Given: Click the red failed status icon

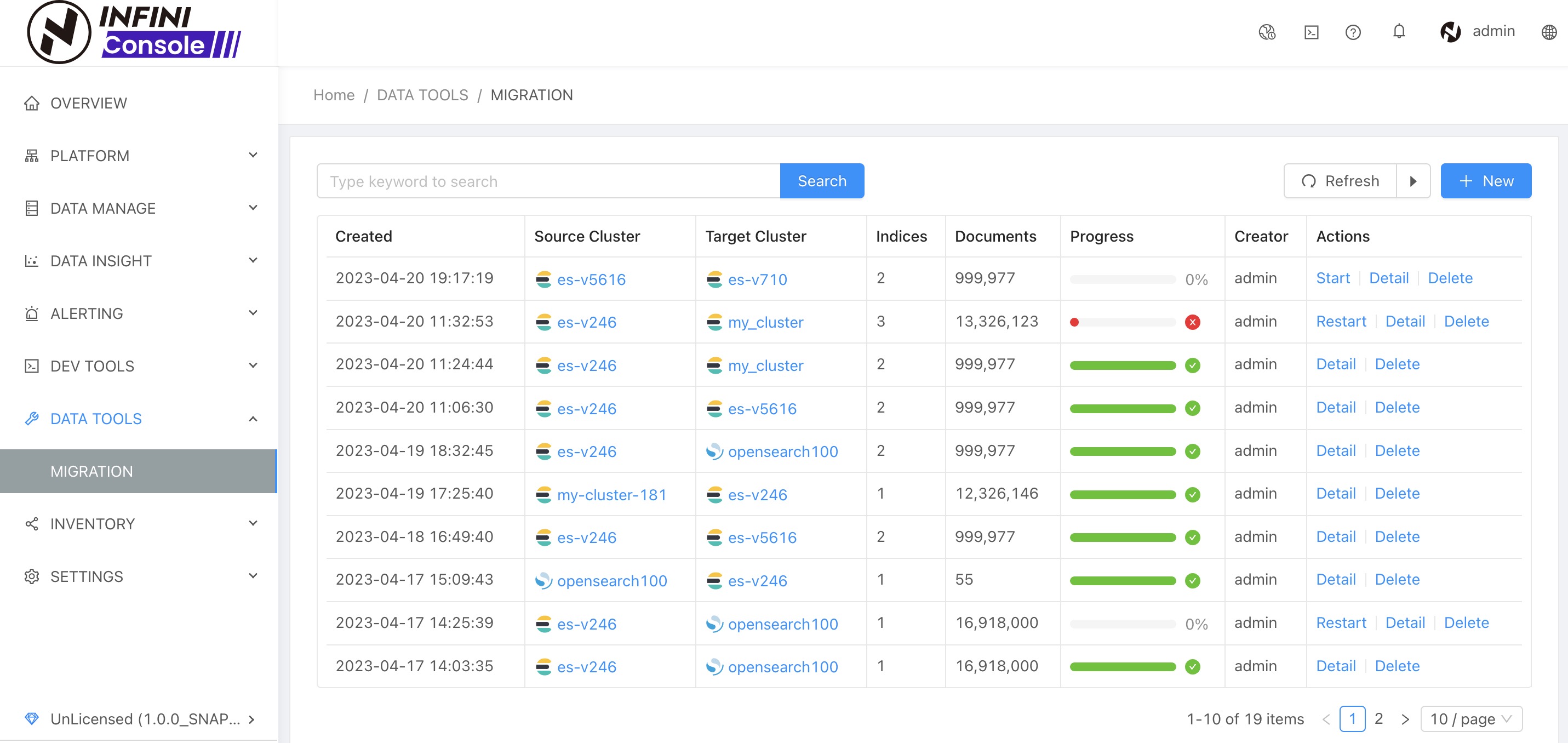Looking at the screenshot, I should 1192,322.
